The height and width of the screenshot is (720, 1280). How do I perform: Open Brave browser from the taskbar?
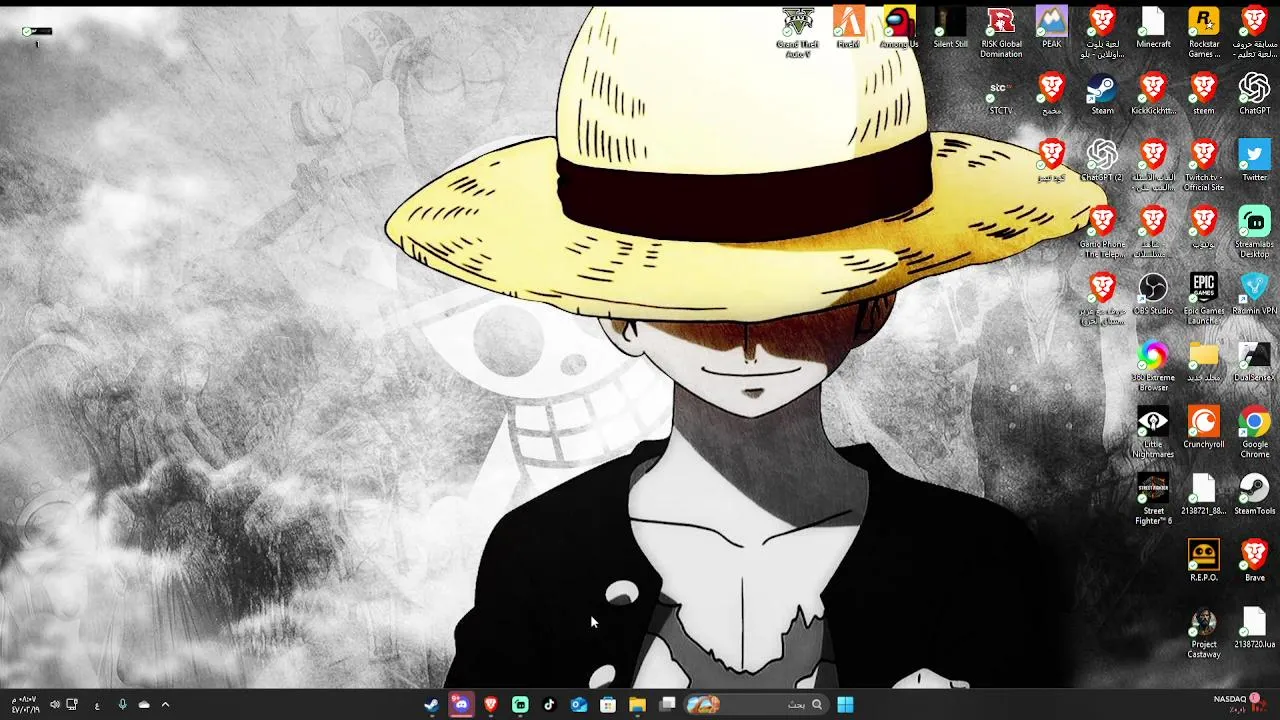click(x=490, y=704)
